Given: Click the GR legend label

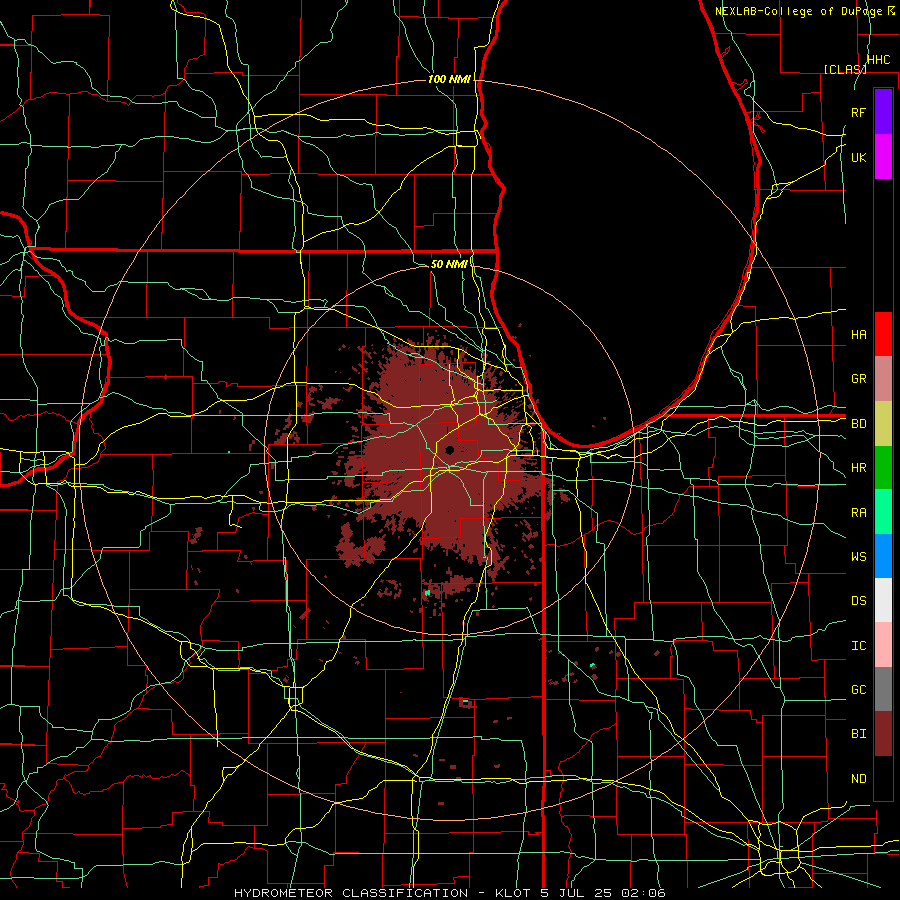Looking at the screenshot, I should coord(859,378).
